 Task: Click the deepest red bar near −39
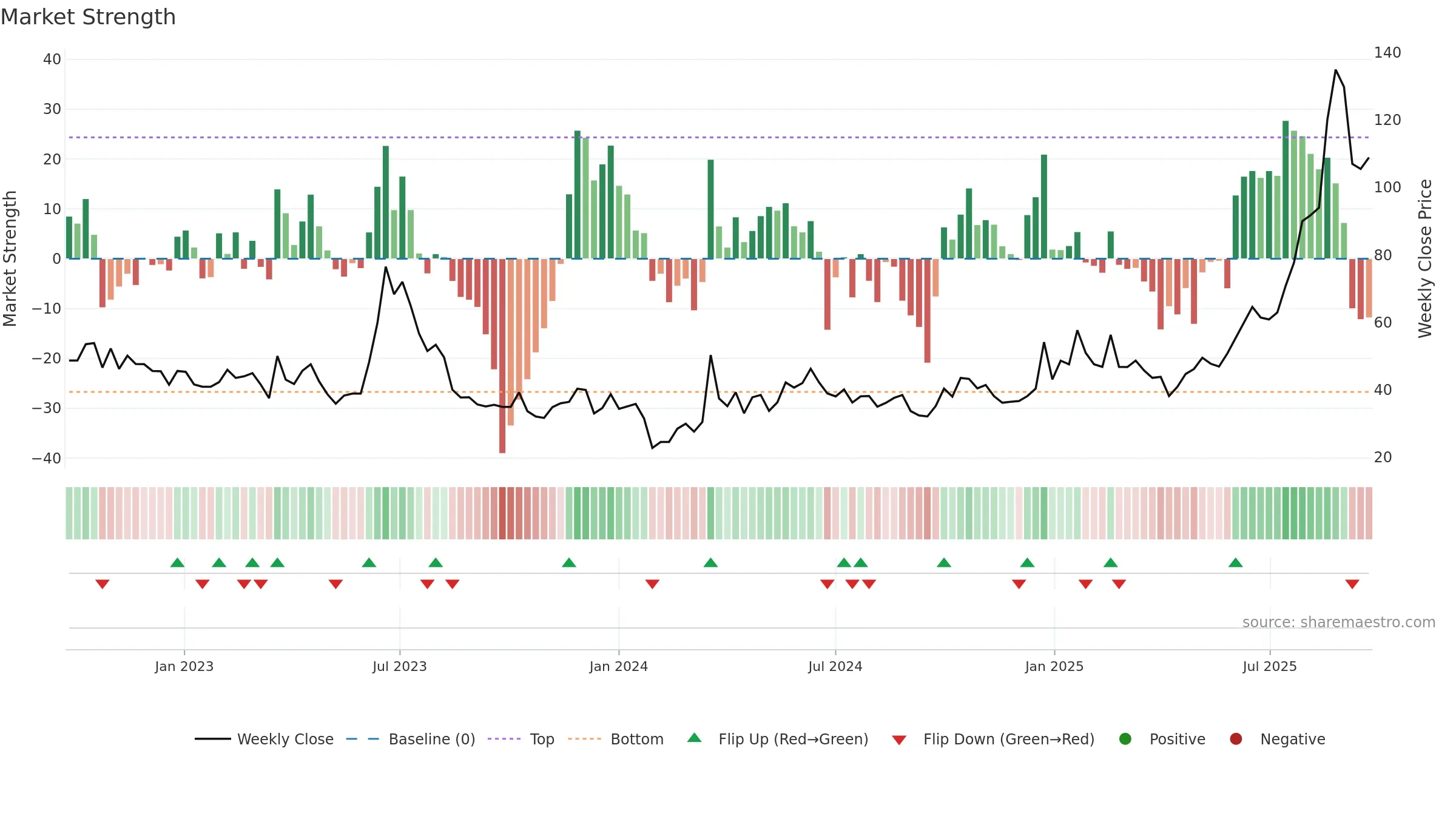(502, 356)
